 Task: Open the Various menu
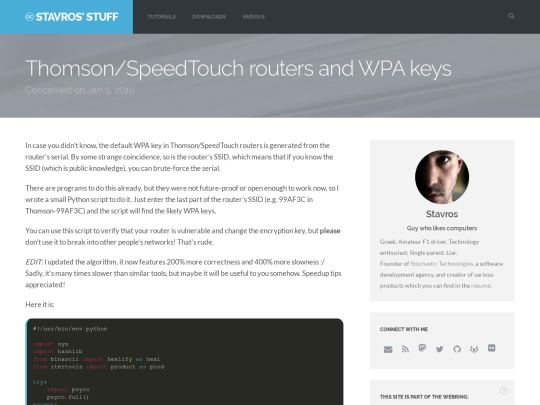pyautogui.click(x=253, y=17)
